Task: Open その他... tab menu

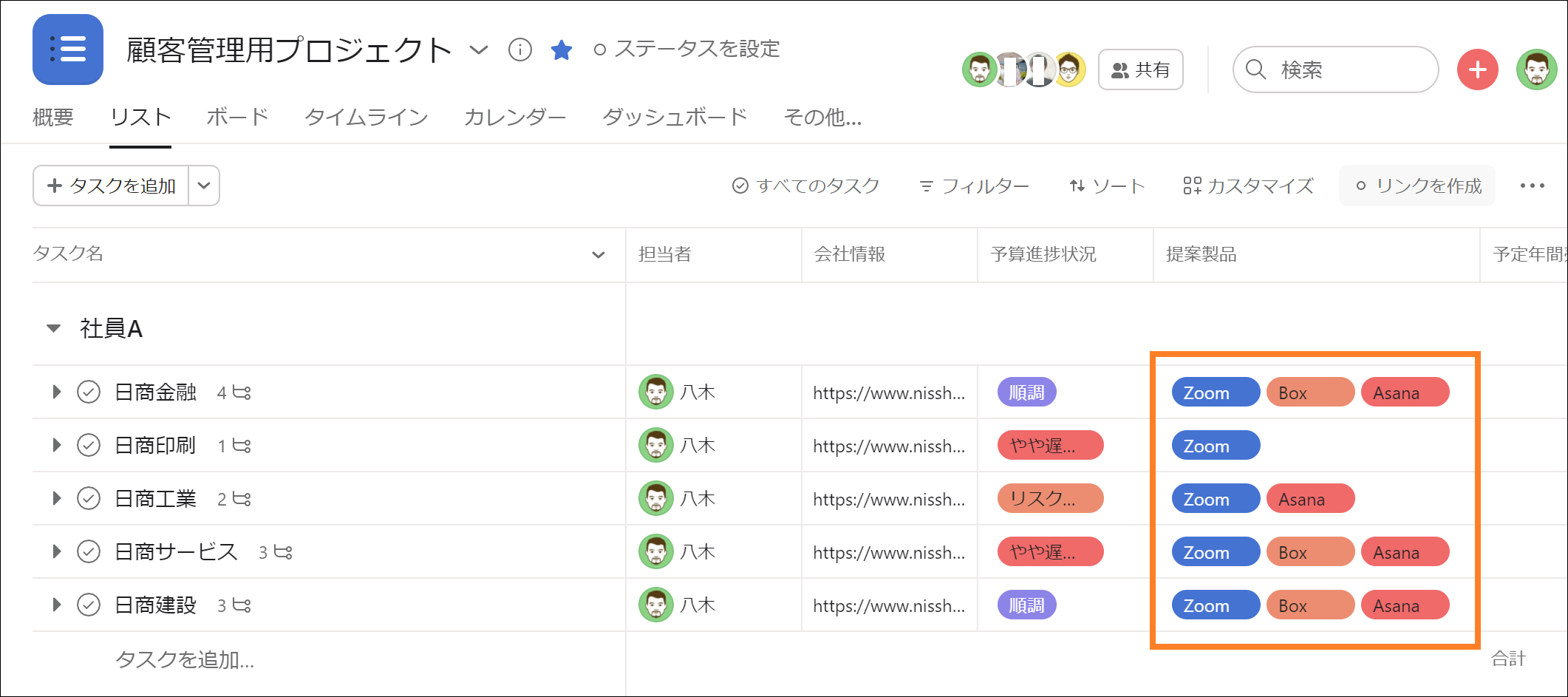Action: 822,117
